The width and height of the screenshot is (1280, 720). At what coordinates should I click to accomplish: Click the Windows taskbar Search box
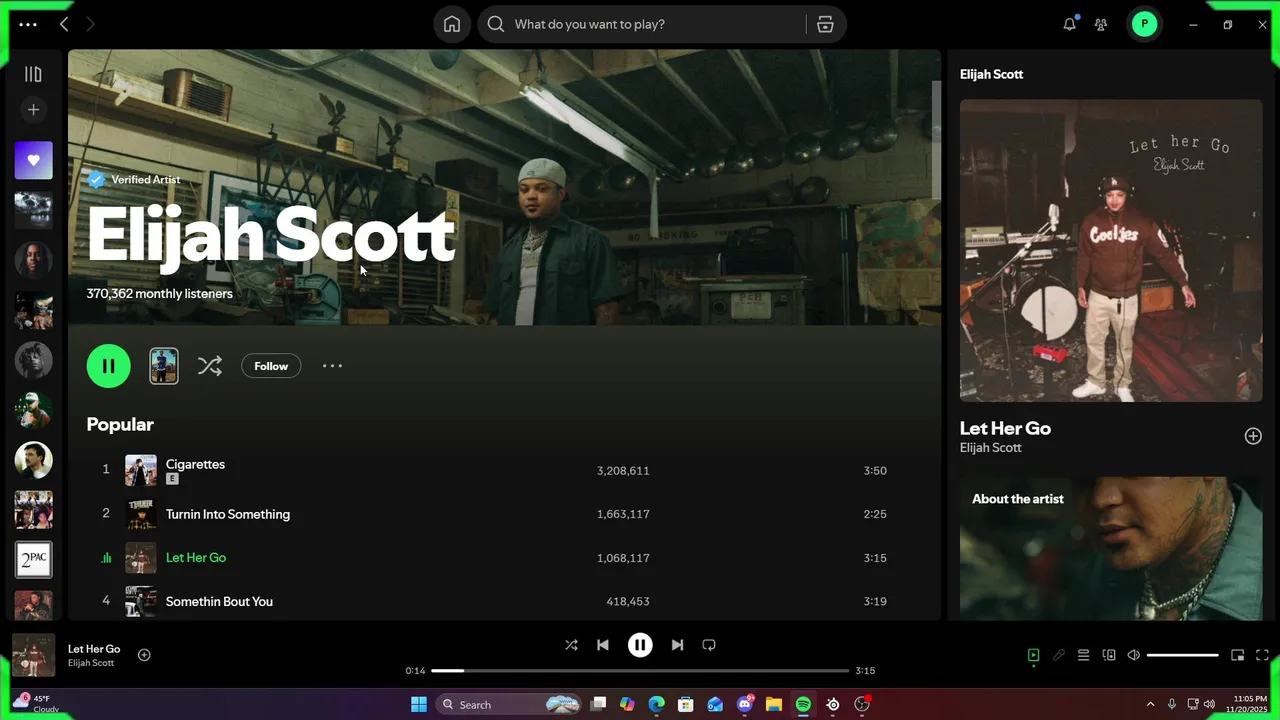tap(509, 704)
